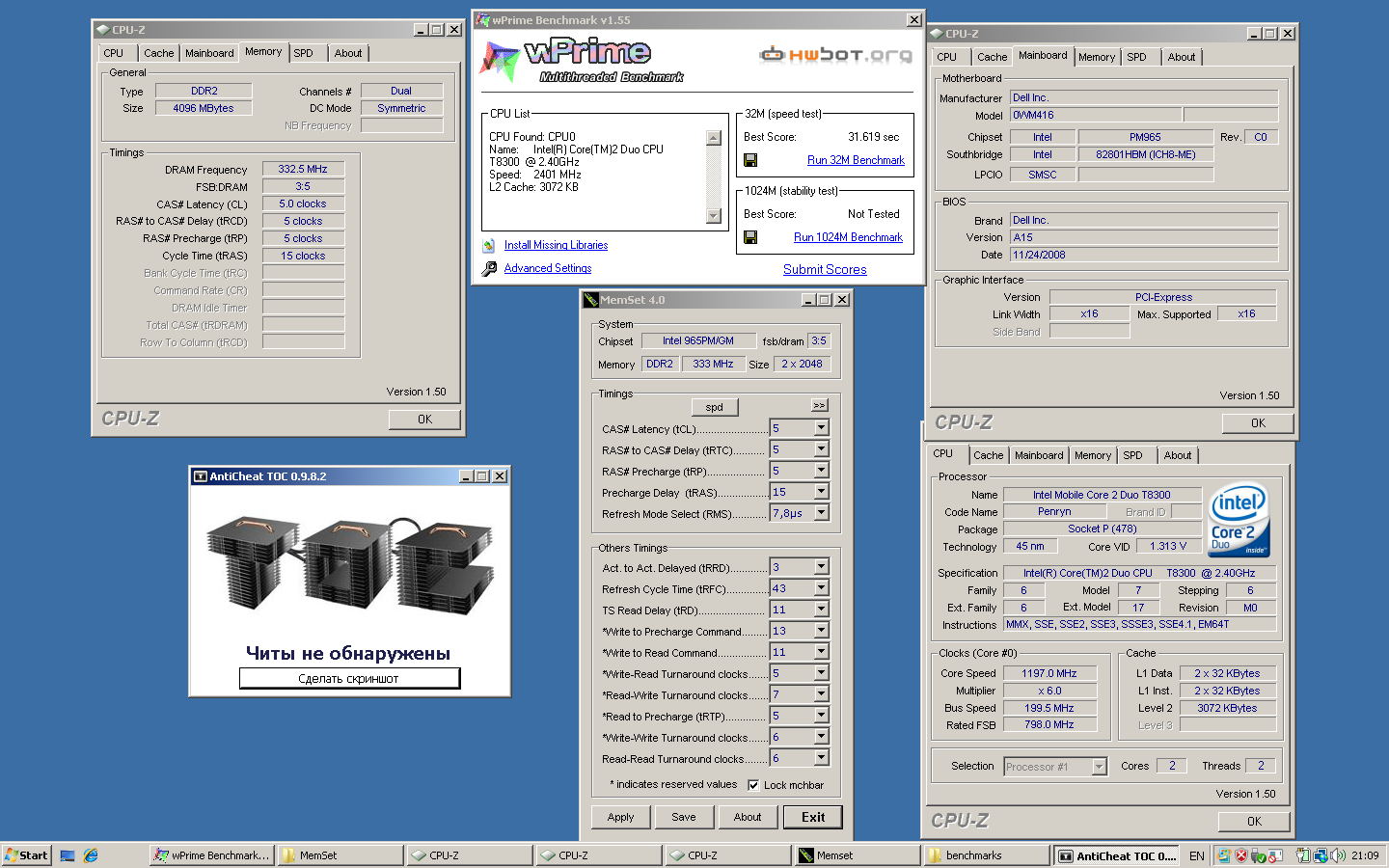Click the Core Speed 1197.0 MHz field
The image size is (1389, 868).
point(1049,673)
